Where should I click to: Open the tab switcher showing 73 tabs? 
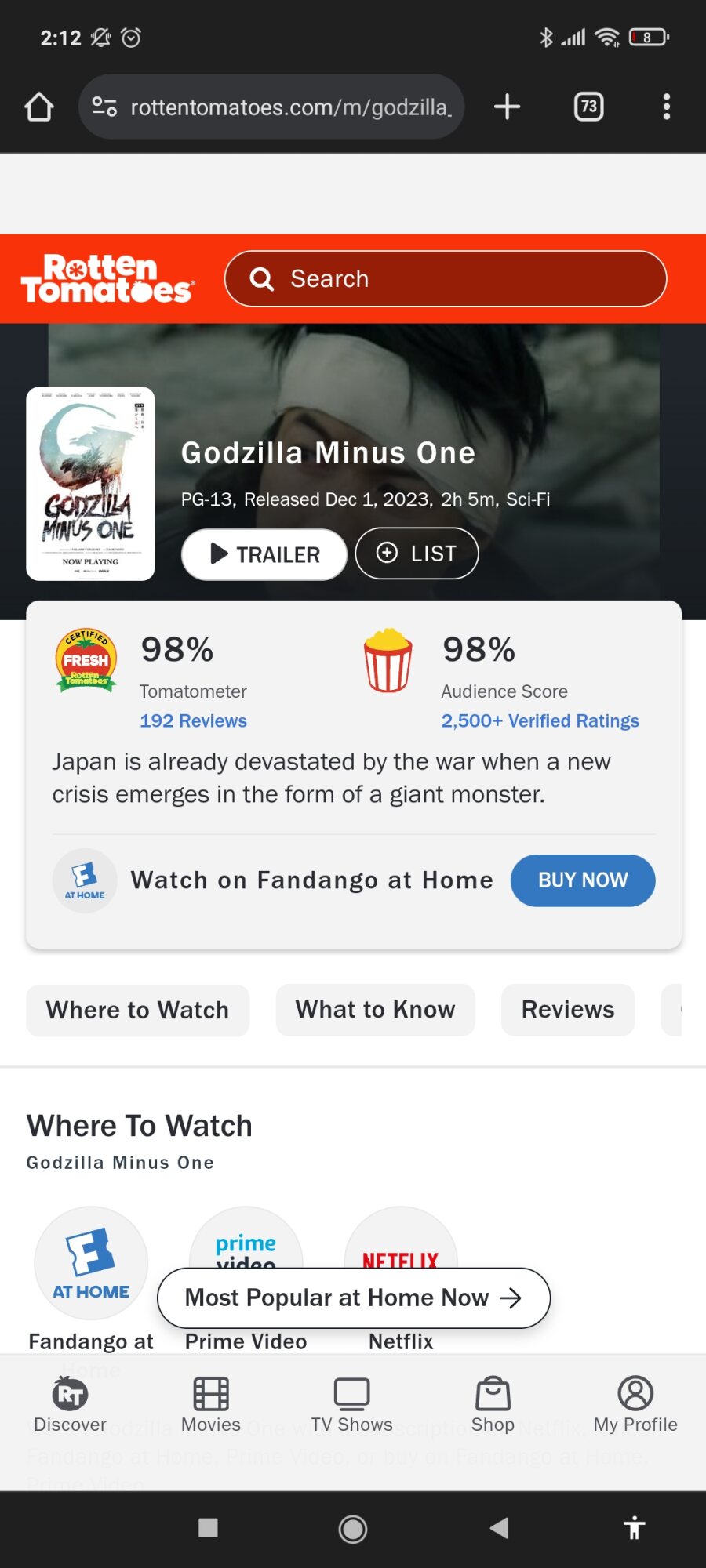tap(588, 107)
